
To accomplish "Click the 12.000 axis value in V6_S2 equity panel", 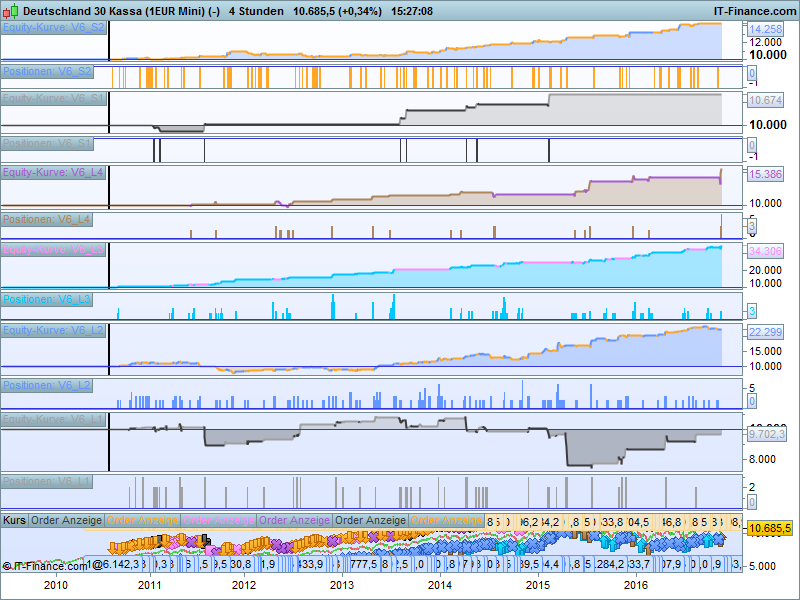I will pyautogui.click(x=765, y=42).
